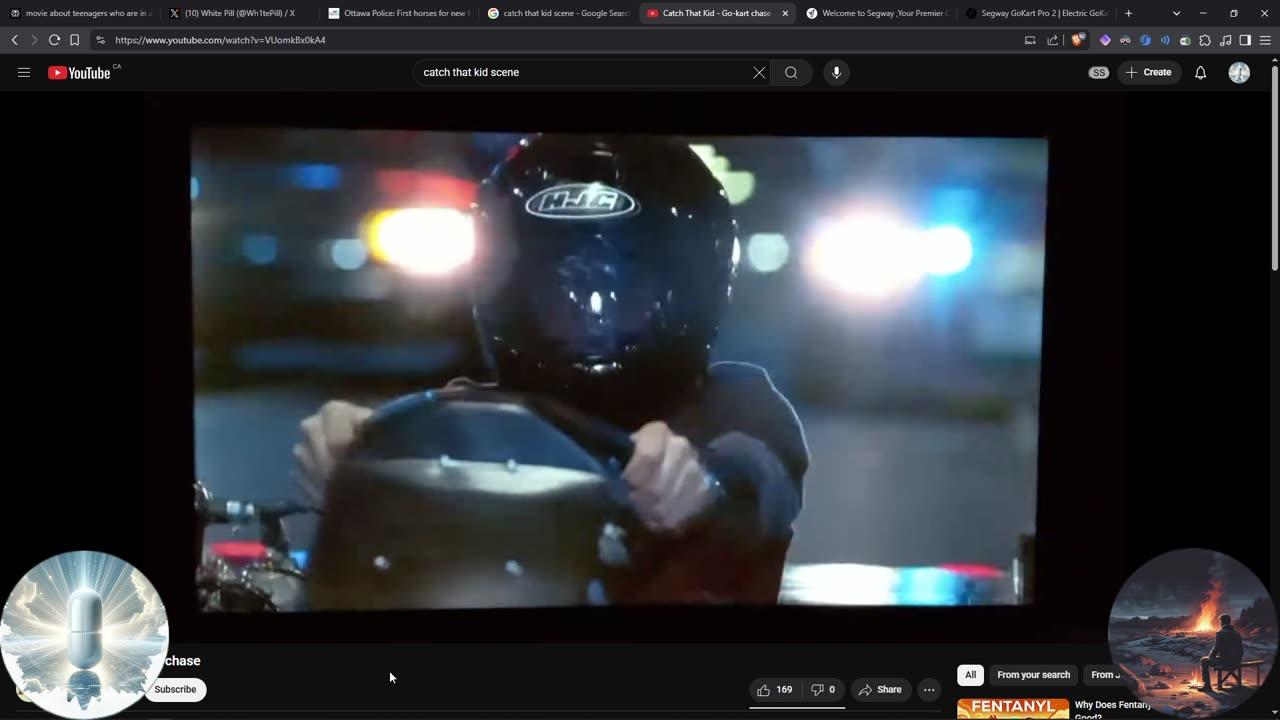The width and height of the screenshot is (1280, 720).
Task: Open picture-in-picture from the address bar
Action: click(x=1030, y=40)
